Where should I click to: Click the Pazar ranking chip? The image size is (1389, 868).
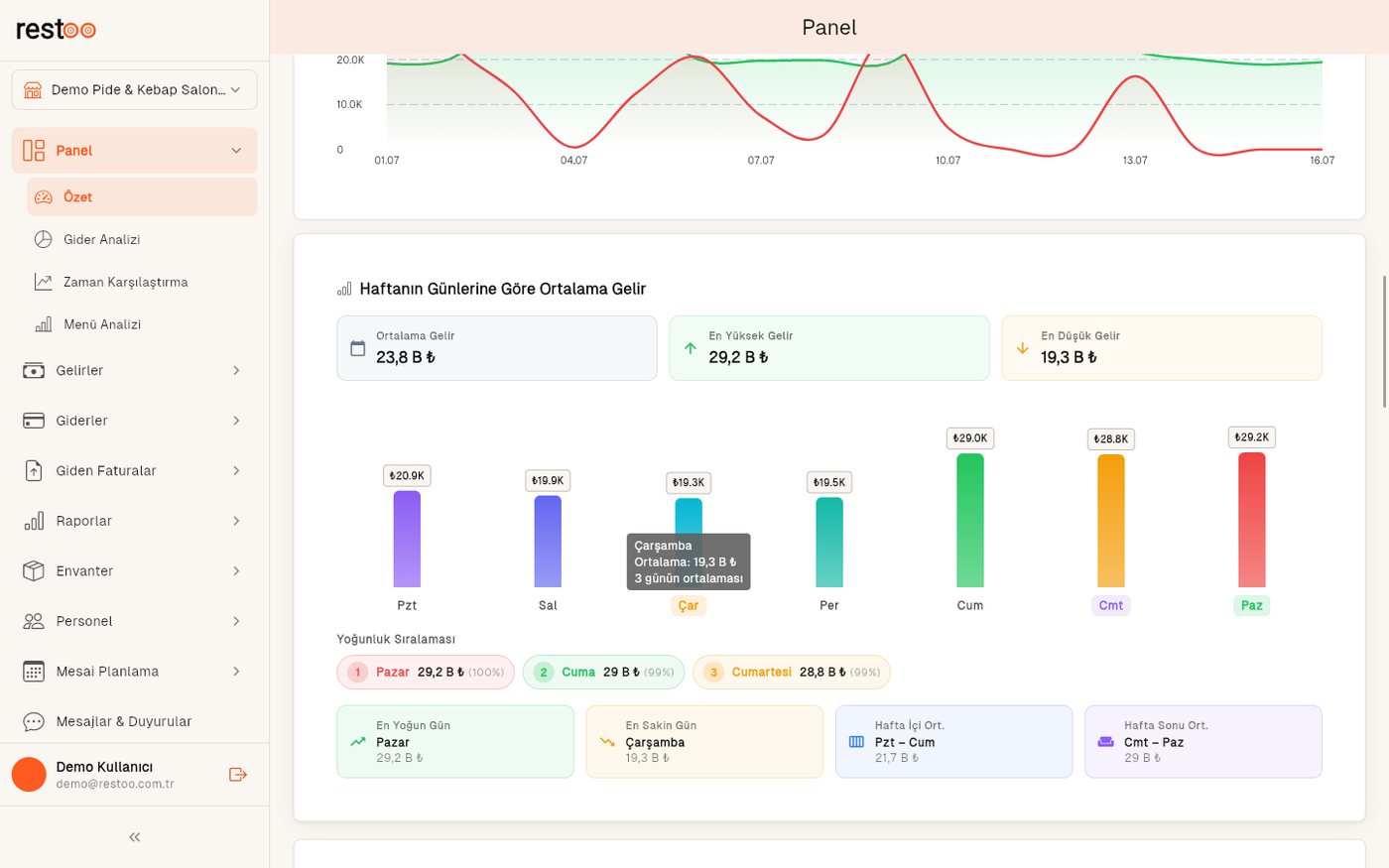click(426, 673)
